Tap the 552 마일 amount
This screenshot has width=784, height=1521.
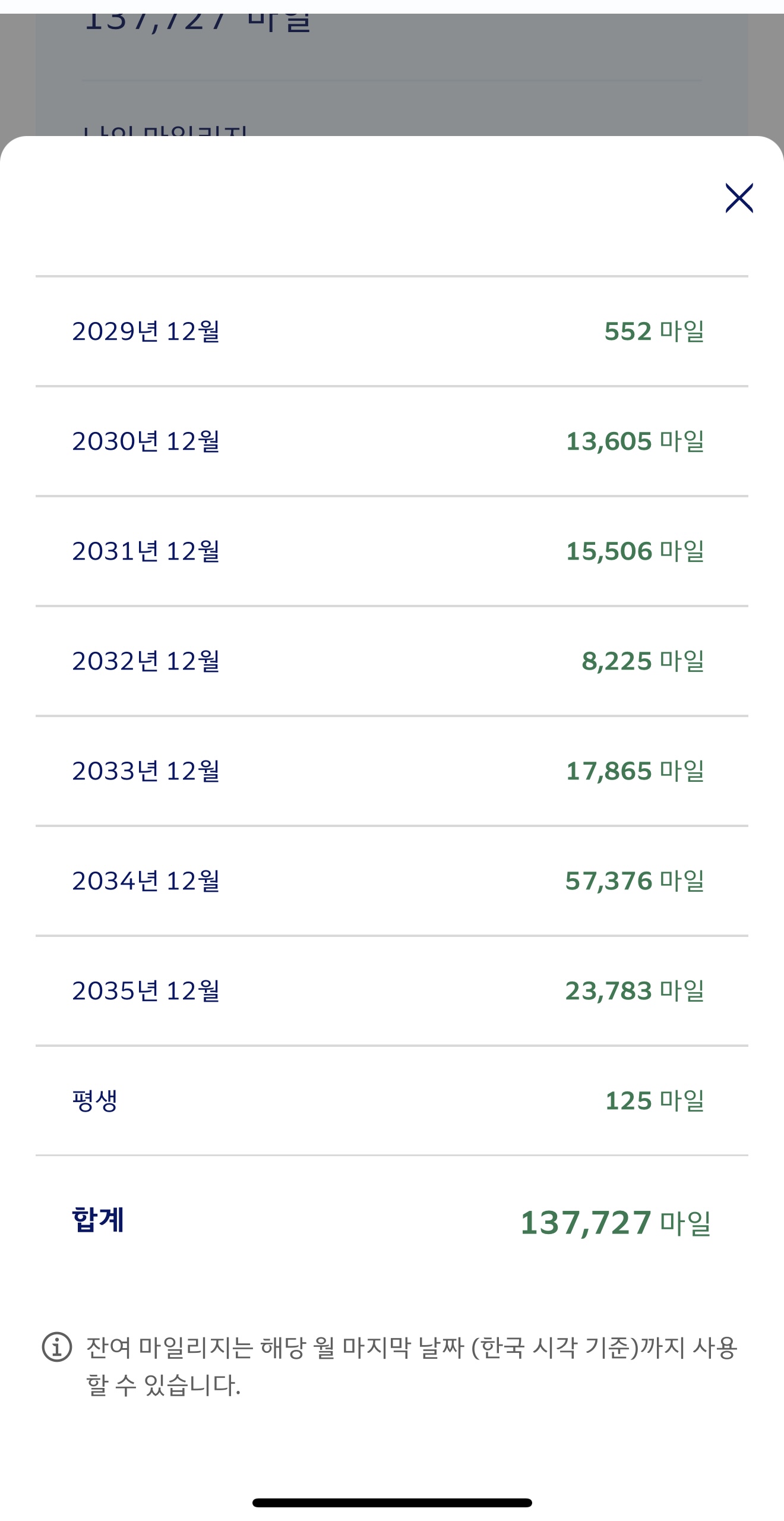point(654,332)
